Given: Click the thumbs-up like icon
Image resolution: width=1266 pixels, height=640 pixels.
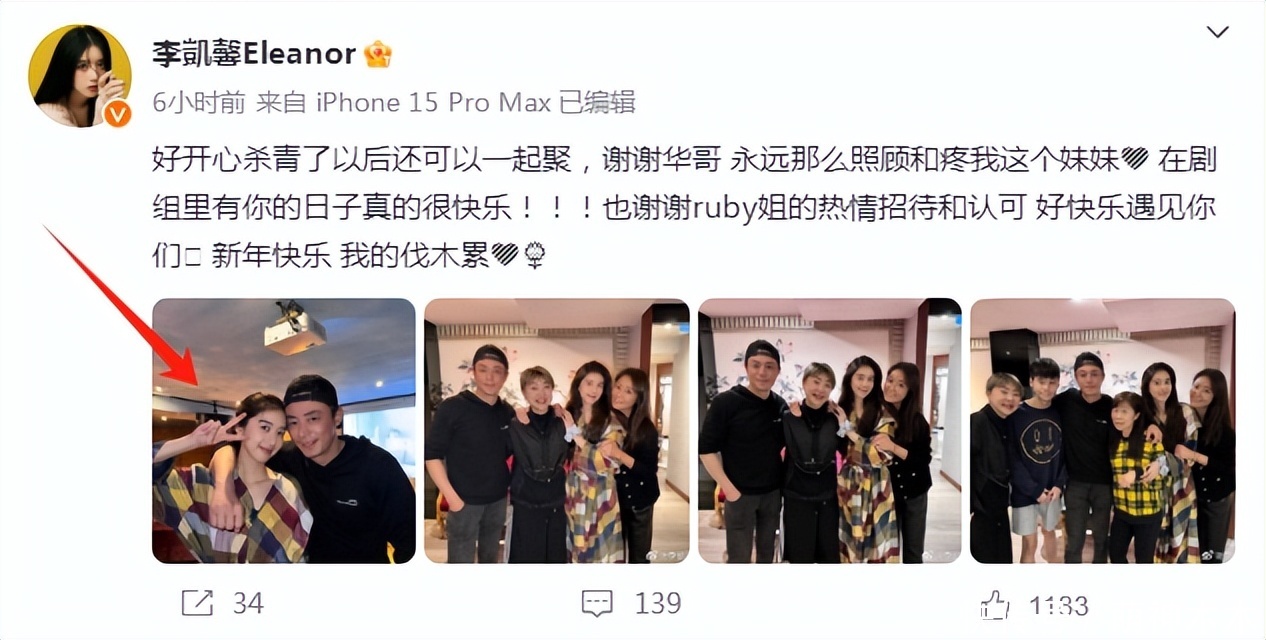Looking at the screenshot, I should 995,604.
